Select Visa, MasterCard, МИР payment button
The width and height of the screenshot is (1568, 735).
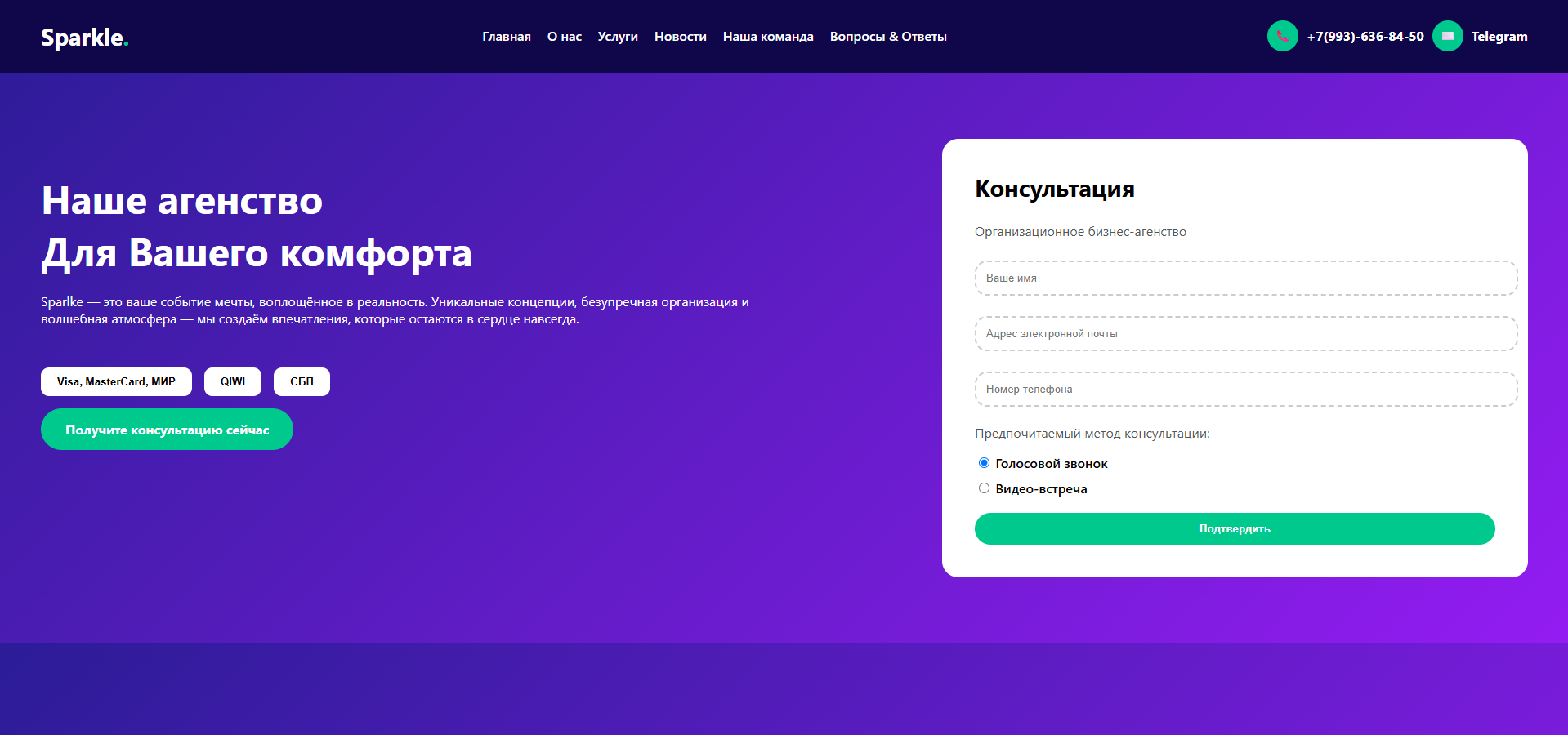pos(116,381)
